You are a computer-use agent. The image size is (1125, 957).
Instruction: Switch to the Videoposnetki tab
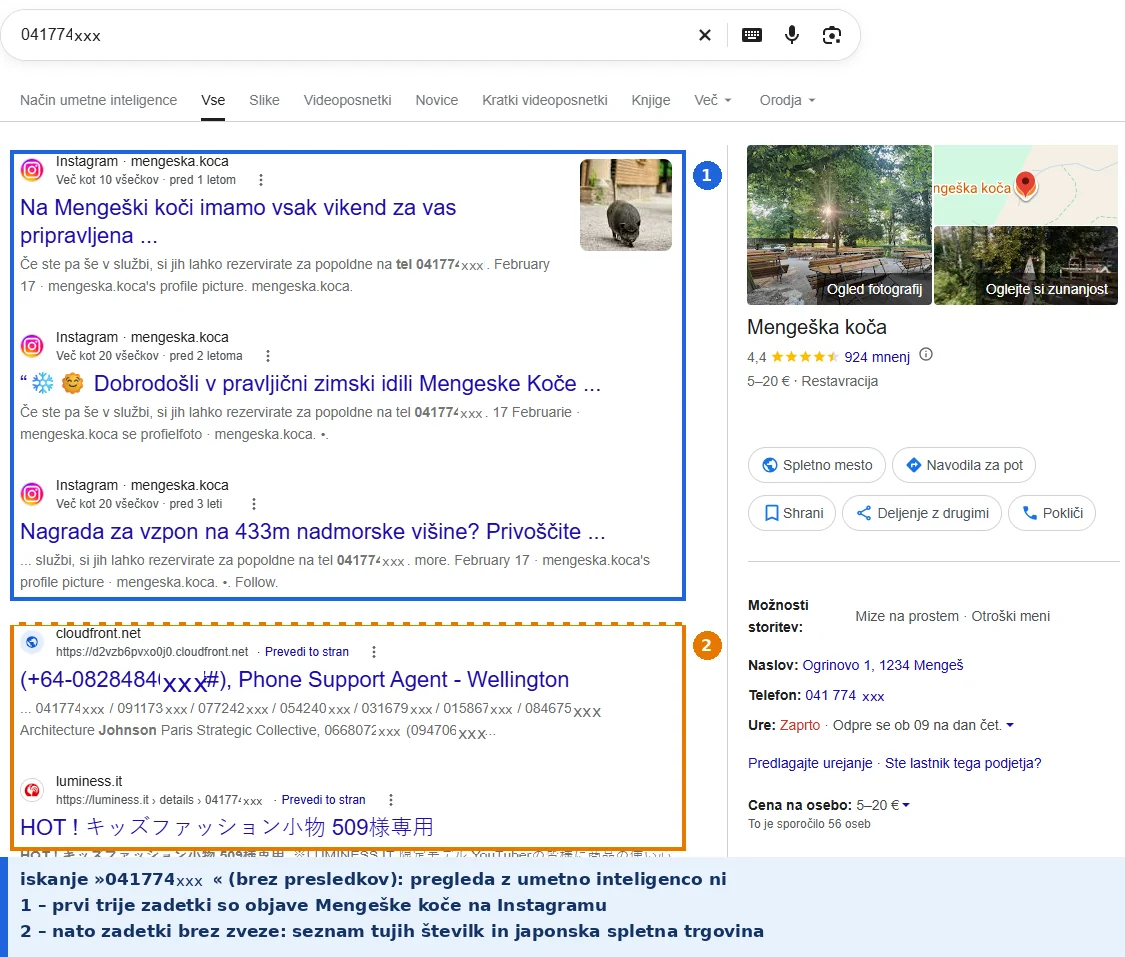click(347, 100)
